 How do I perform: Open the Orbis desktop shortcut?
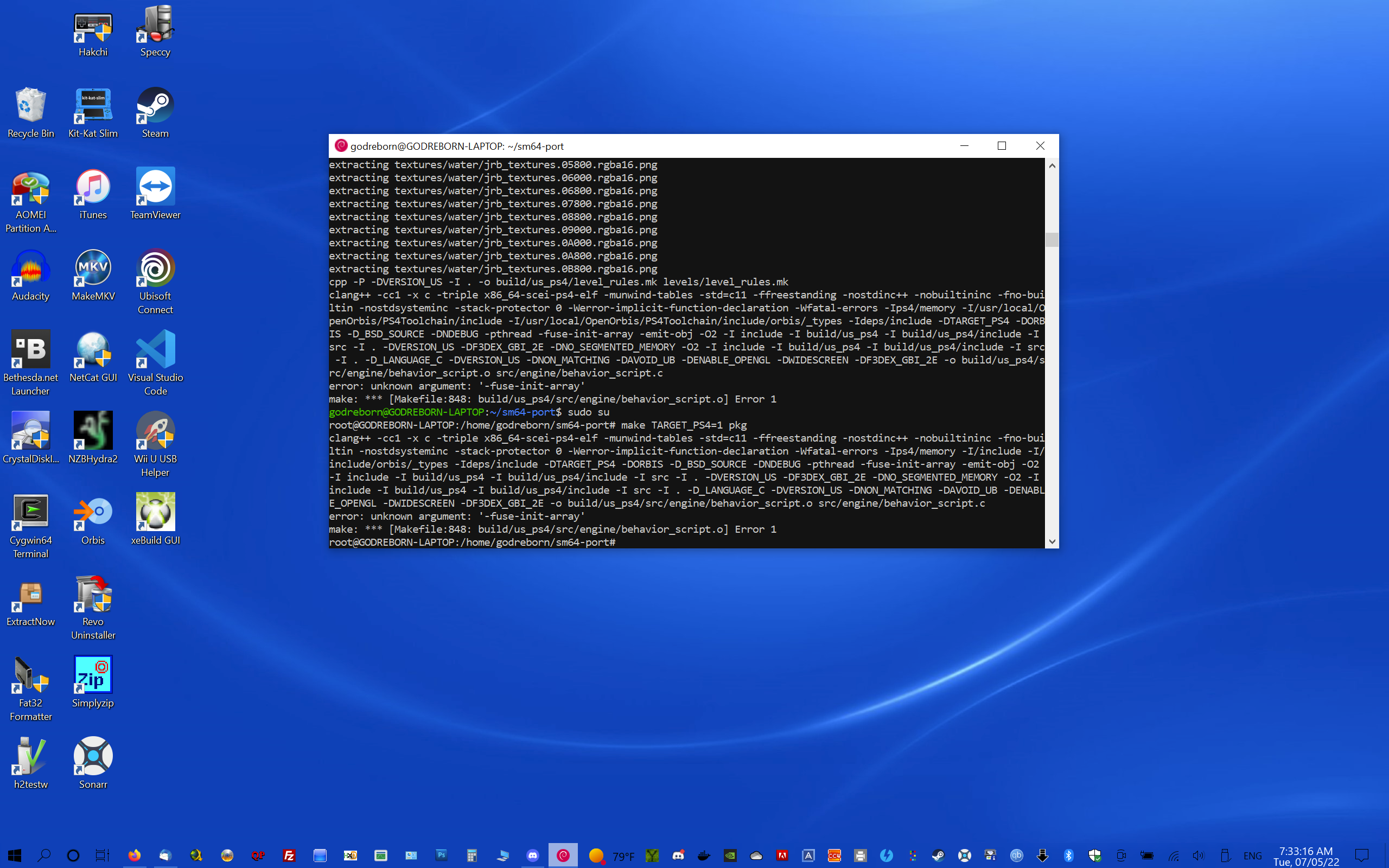[x=93, y=520]
